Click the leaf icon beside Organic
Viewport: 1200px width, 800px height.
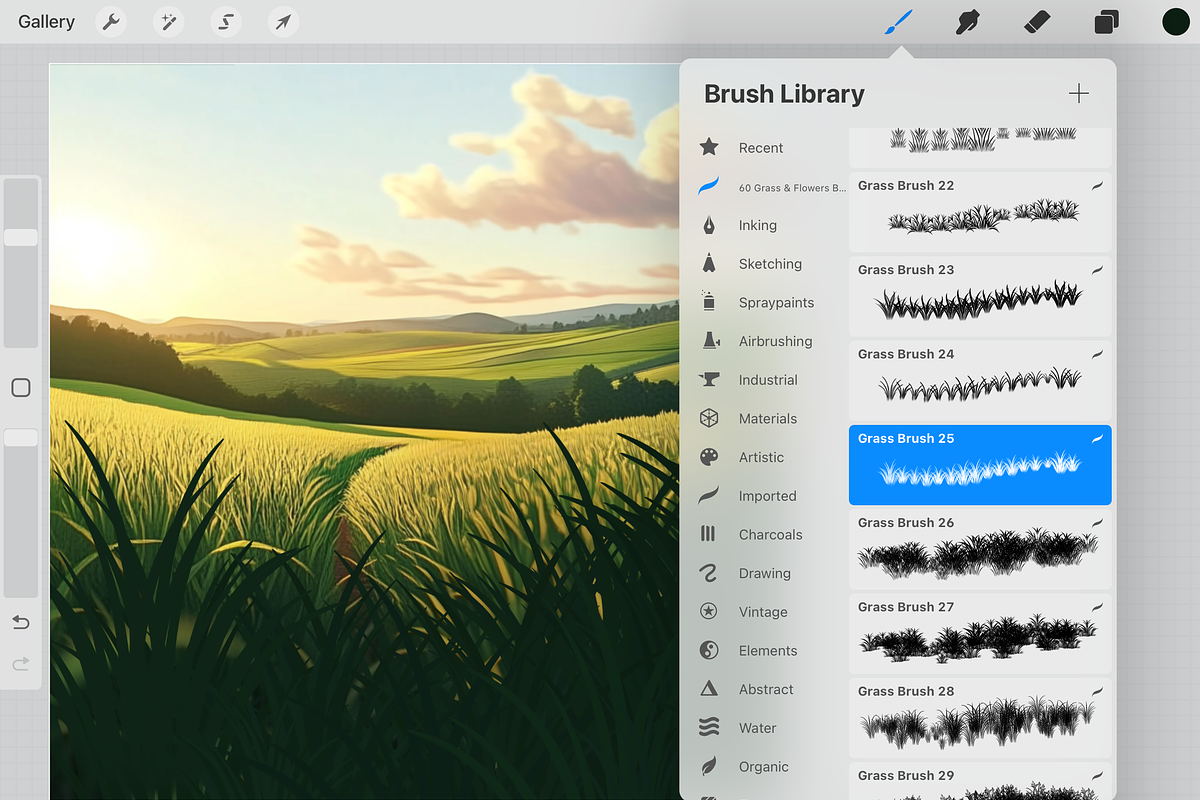(709, 766)
